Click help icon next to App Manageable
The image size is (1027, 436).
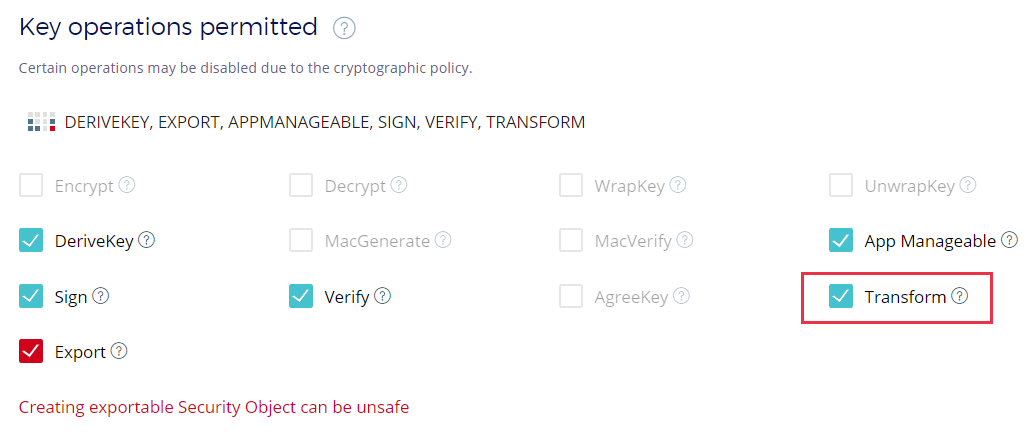[1009, 240]
